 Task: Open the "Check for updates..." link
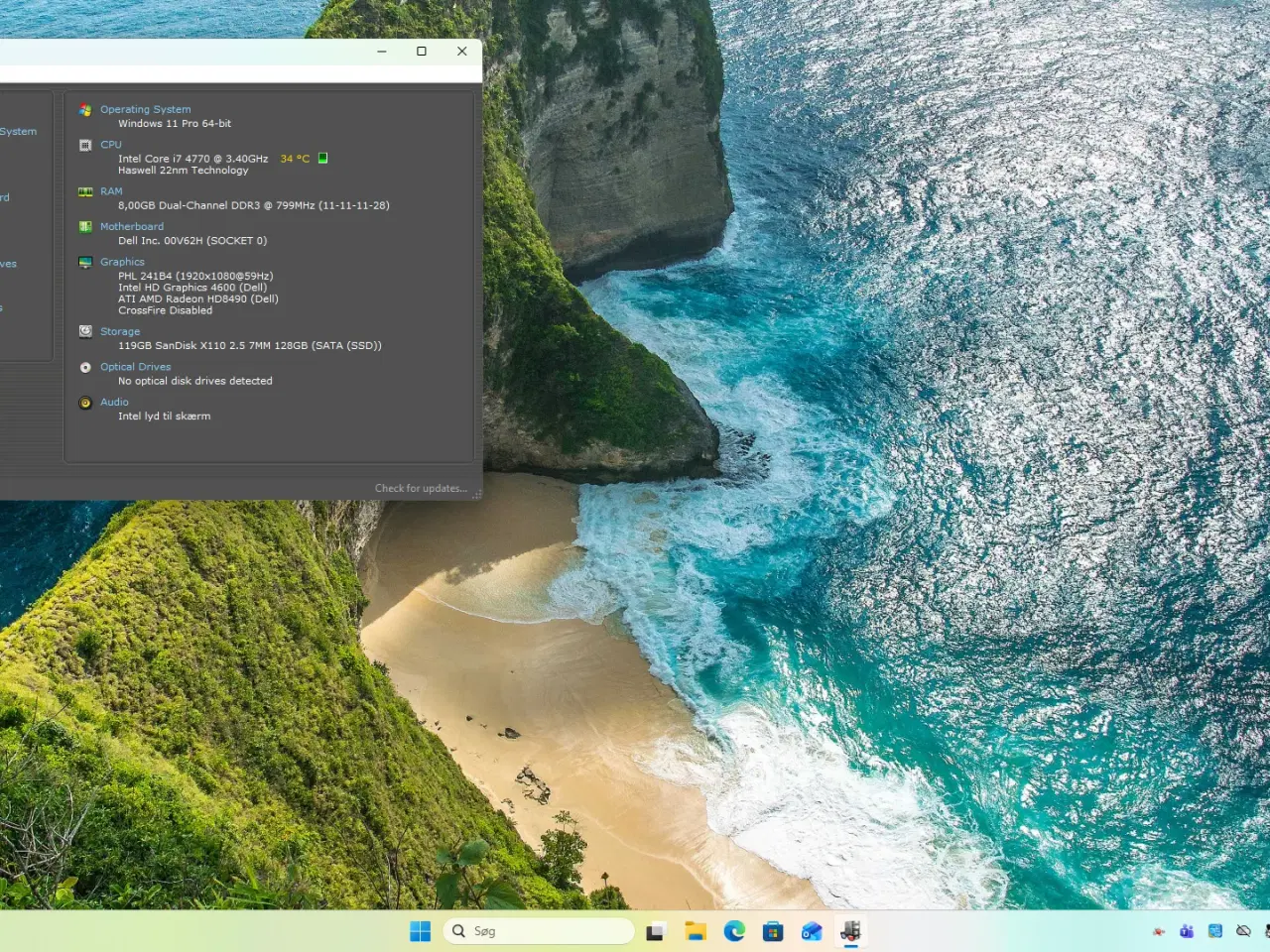[422, 488]
